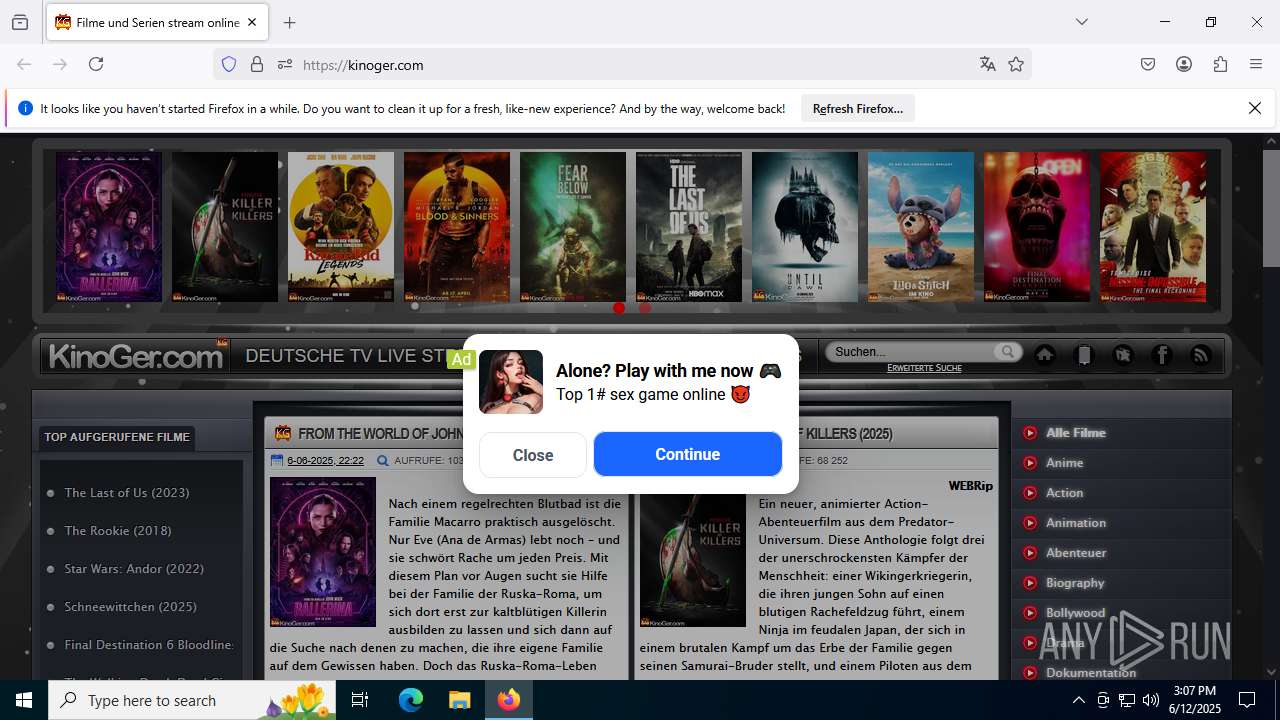Open Until Dawn carousel poster
The width and height of the screenshot is (1280, 720).
(x=805, y=227)
